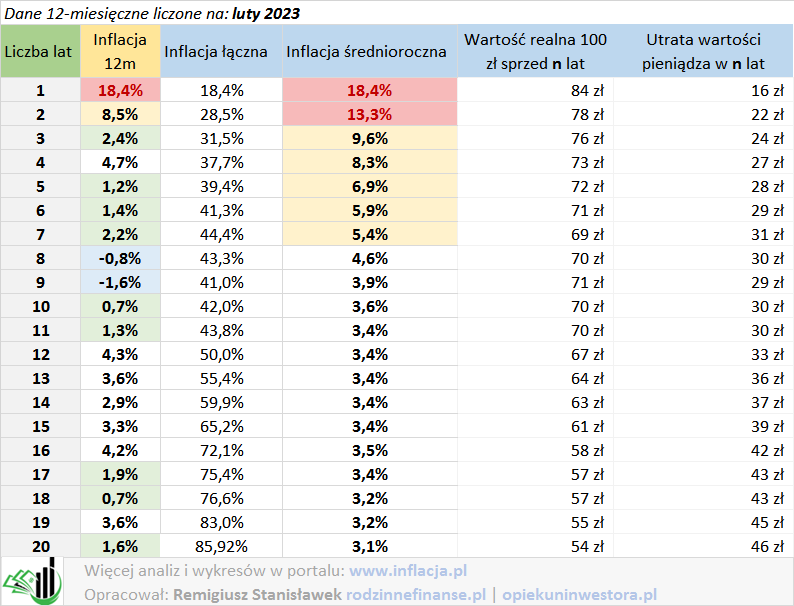Image resolution: width=794 pixels, height=606 pixels.
Task: Select the red 13,3% average inflation cell
Action: click(x=367, y=114)
